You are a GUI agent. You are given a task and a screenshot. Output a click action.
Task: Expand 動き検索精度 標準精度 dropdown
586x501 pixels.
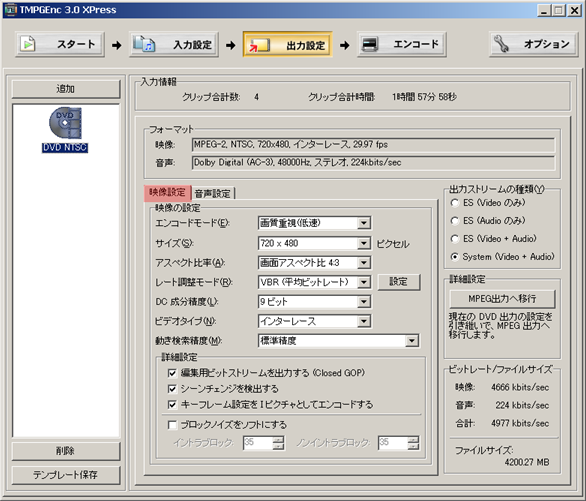(x=412, y=340)
